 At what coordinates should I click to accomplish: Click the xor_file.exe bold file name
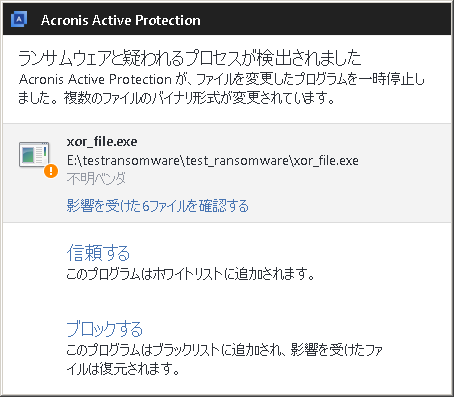pos(102,142)
